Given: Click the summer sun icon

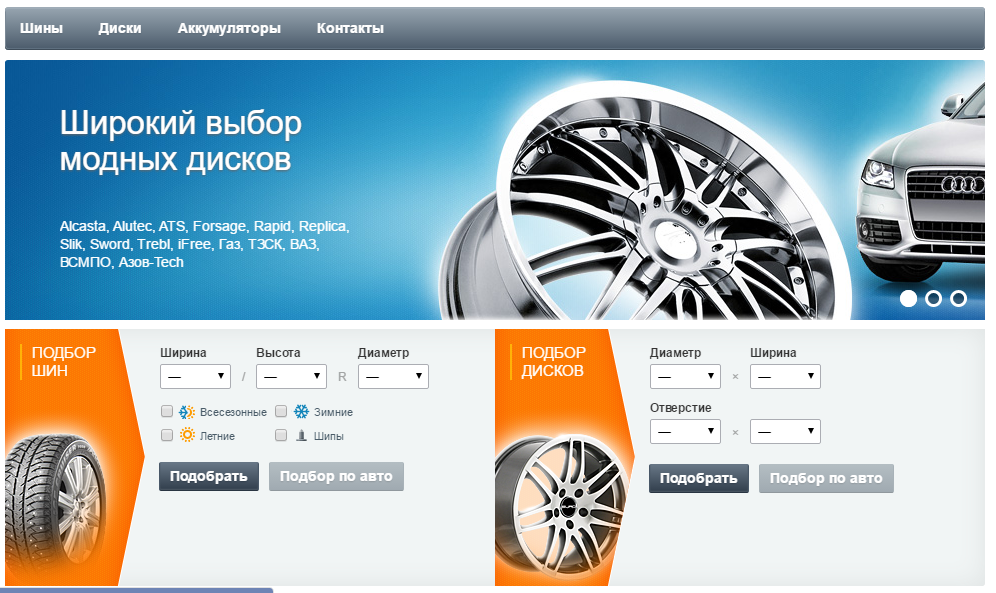Looking at the screenshot, I should (187, 435).
